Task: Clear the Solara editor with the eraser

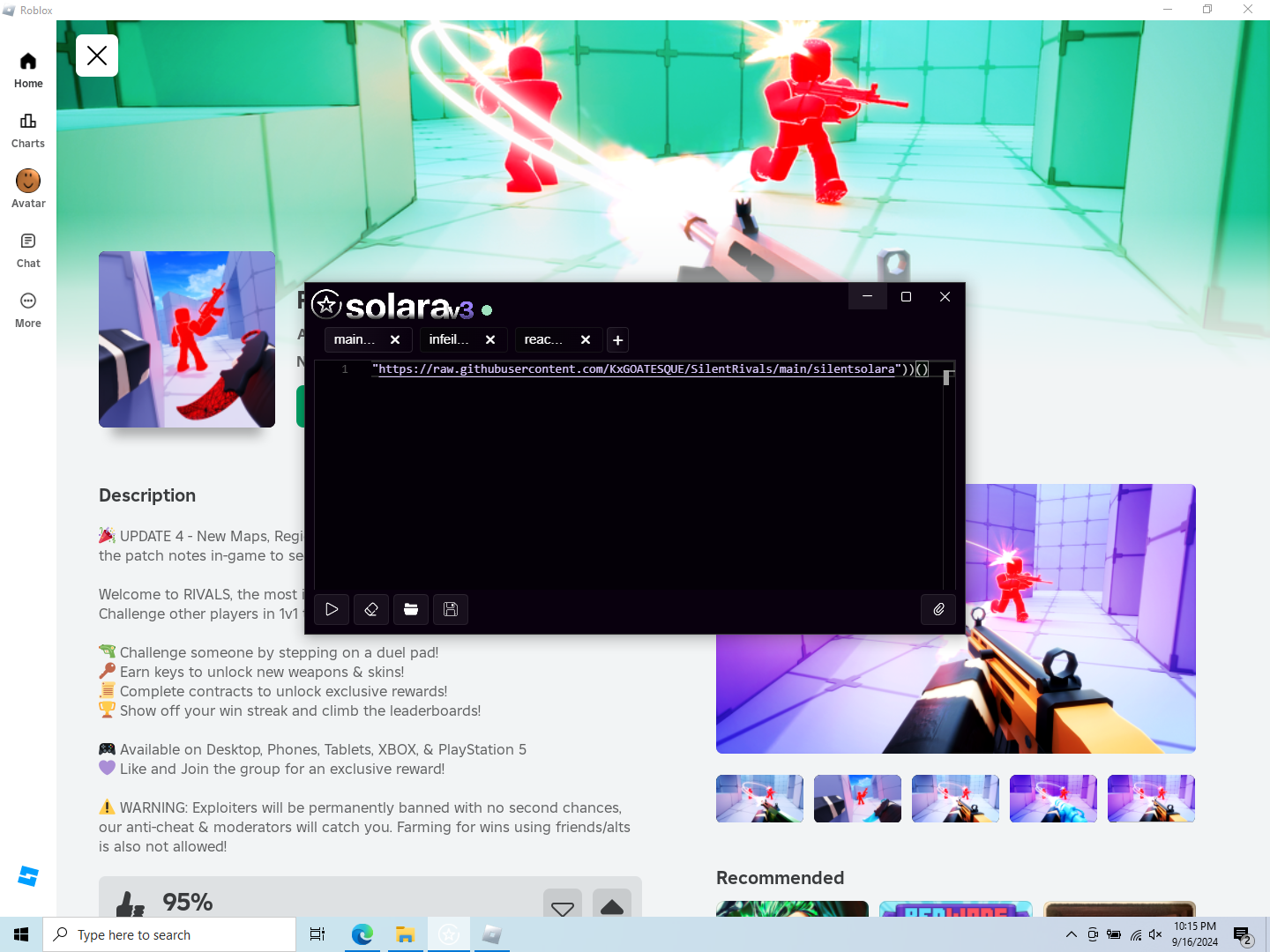Action: tap(371, 609)
